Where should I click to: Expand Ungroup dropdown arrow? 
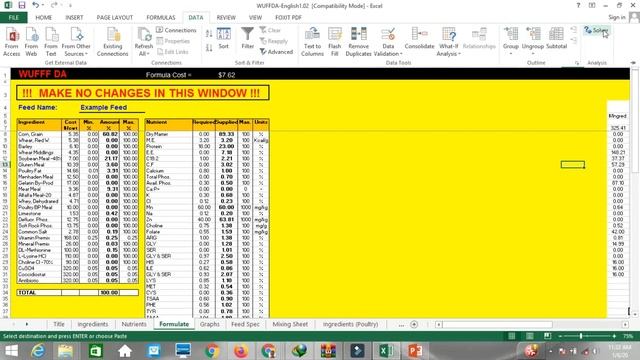(x=533, y=54)
